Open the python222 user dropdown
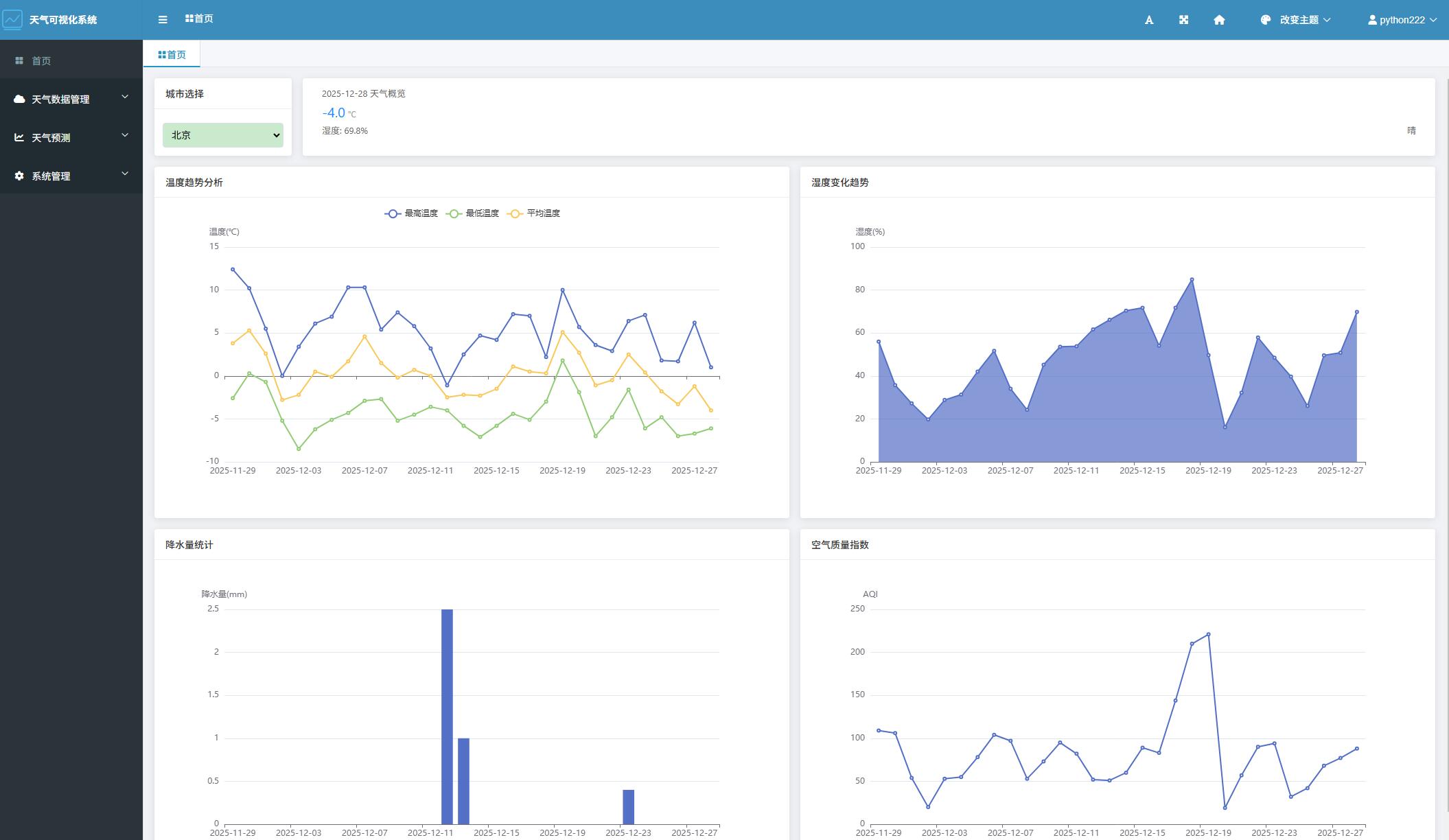Screen dimensions: 1449x840 click(x=1401, y=20)
